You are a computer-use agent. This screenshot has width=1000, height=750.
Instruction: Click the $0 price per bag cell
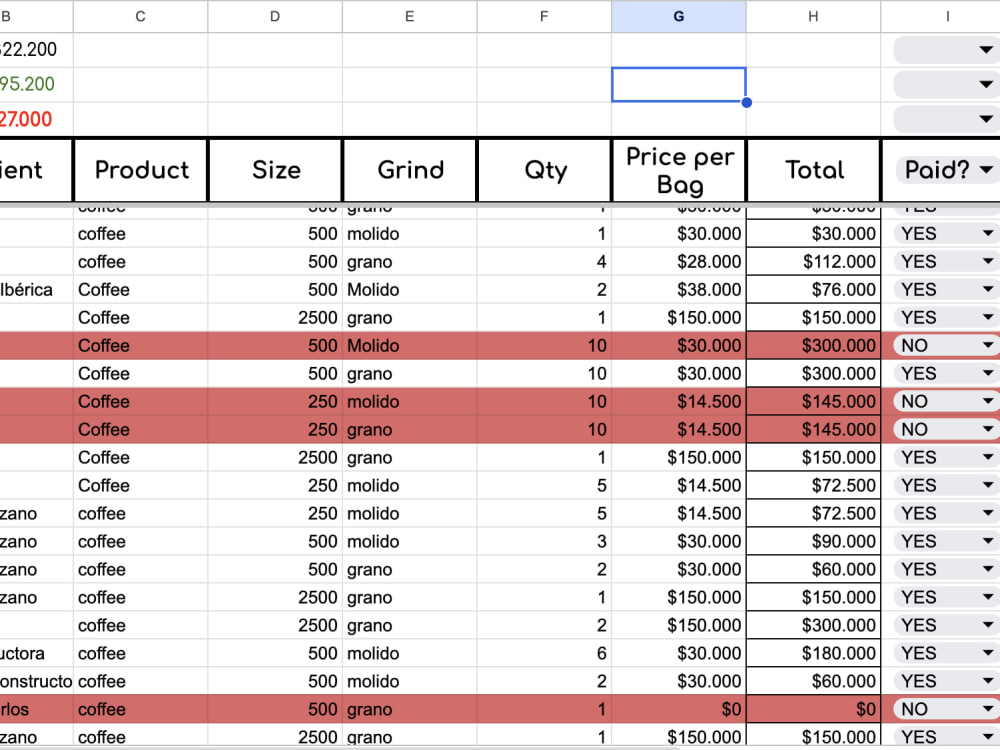tap(679, 709)
